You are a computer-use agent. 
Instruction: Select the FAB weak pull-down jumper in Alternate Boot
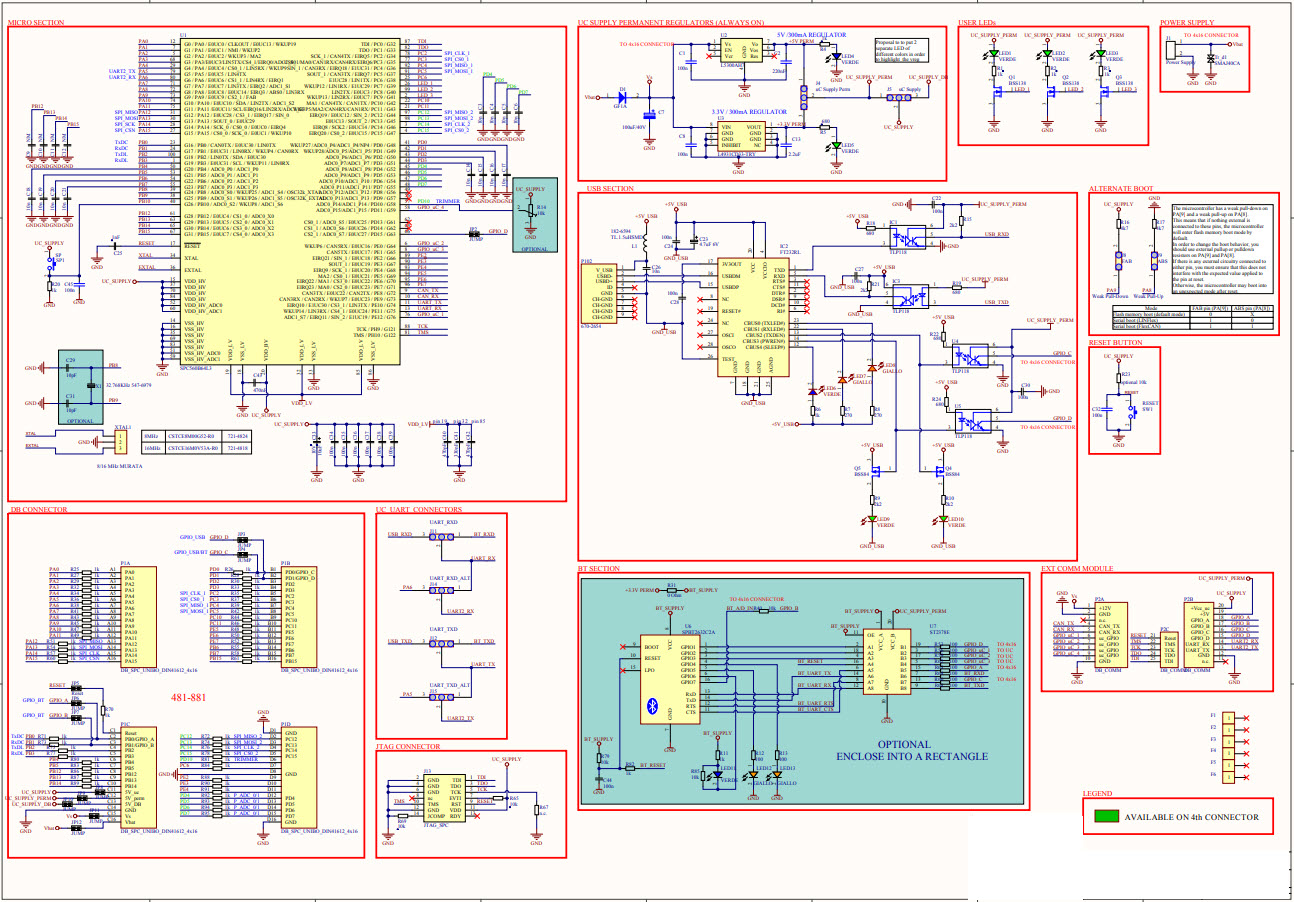click(1118, 260)
